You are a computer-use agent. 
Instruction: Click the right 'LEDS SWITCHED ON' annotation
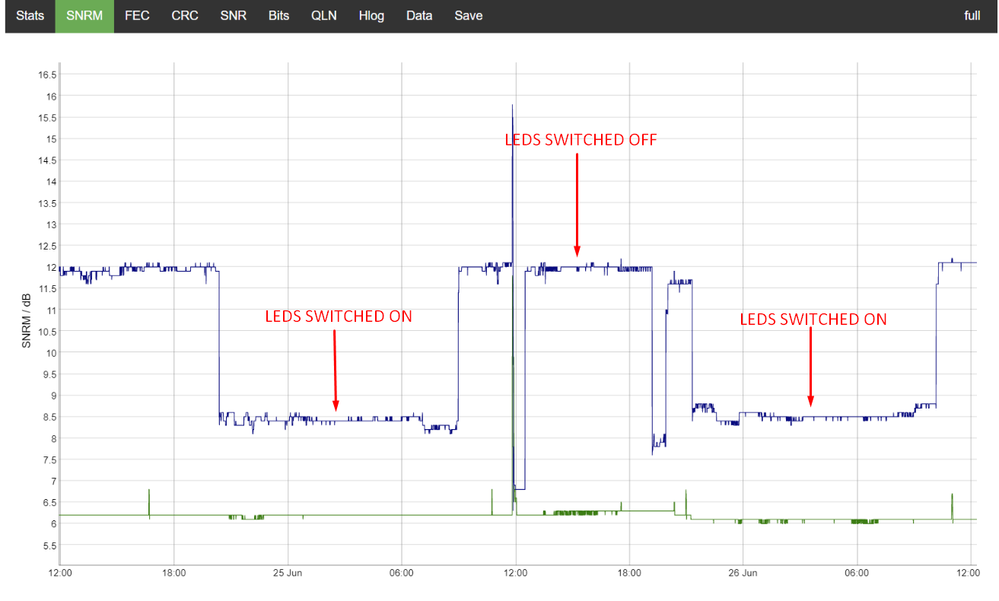coord(812,320)
